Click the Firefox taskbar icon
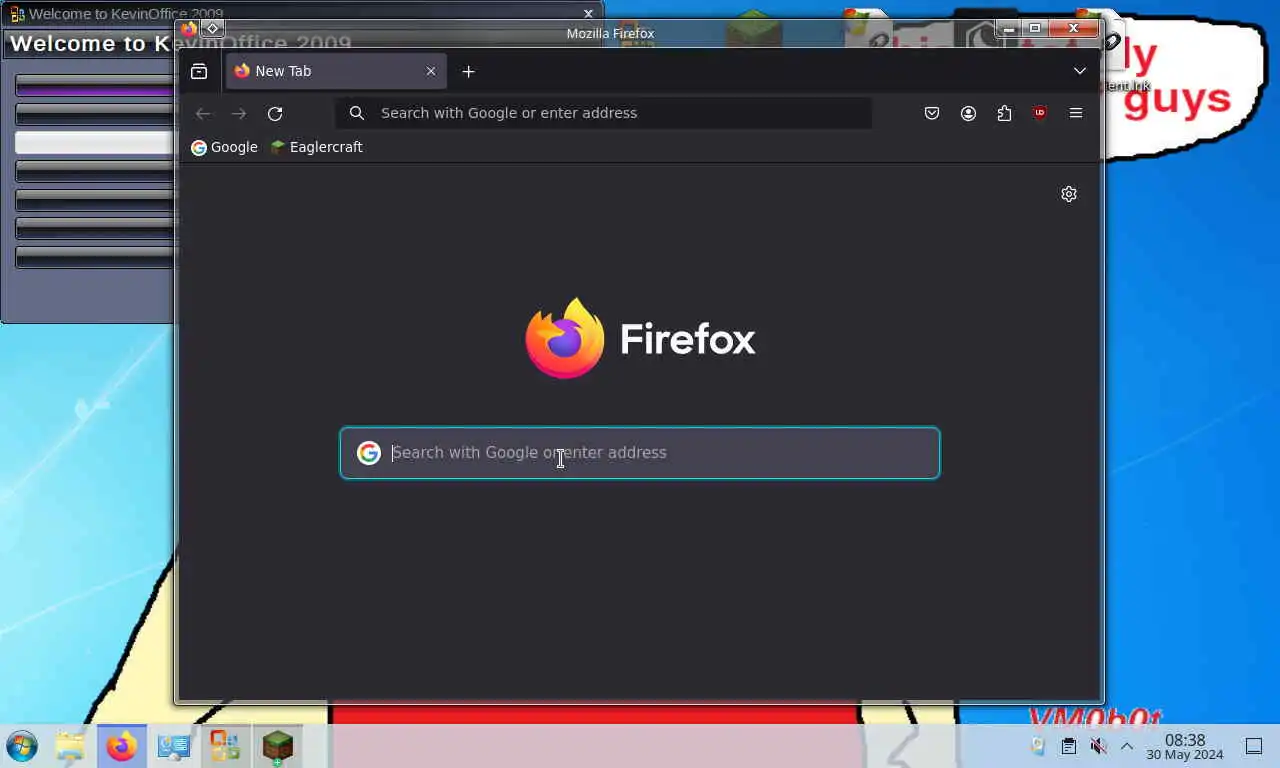 pos(122,746)
